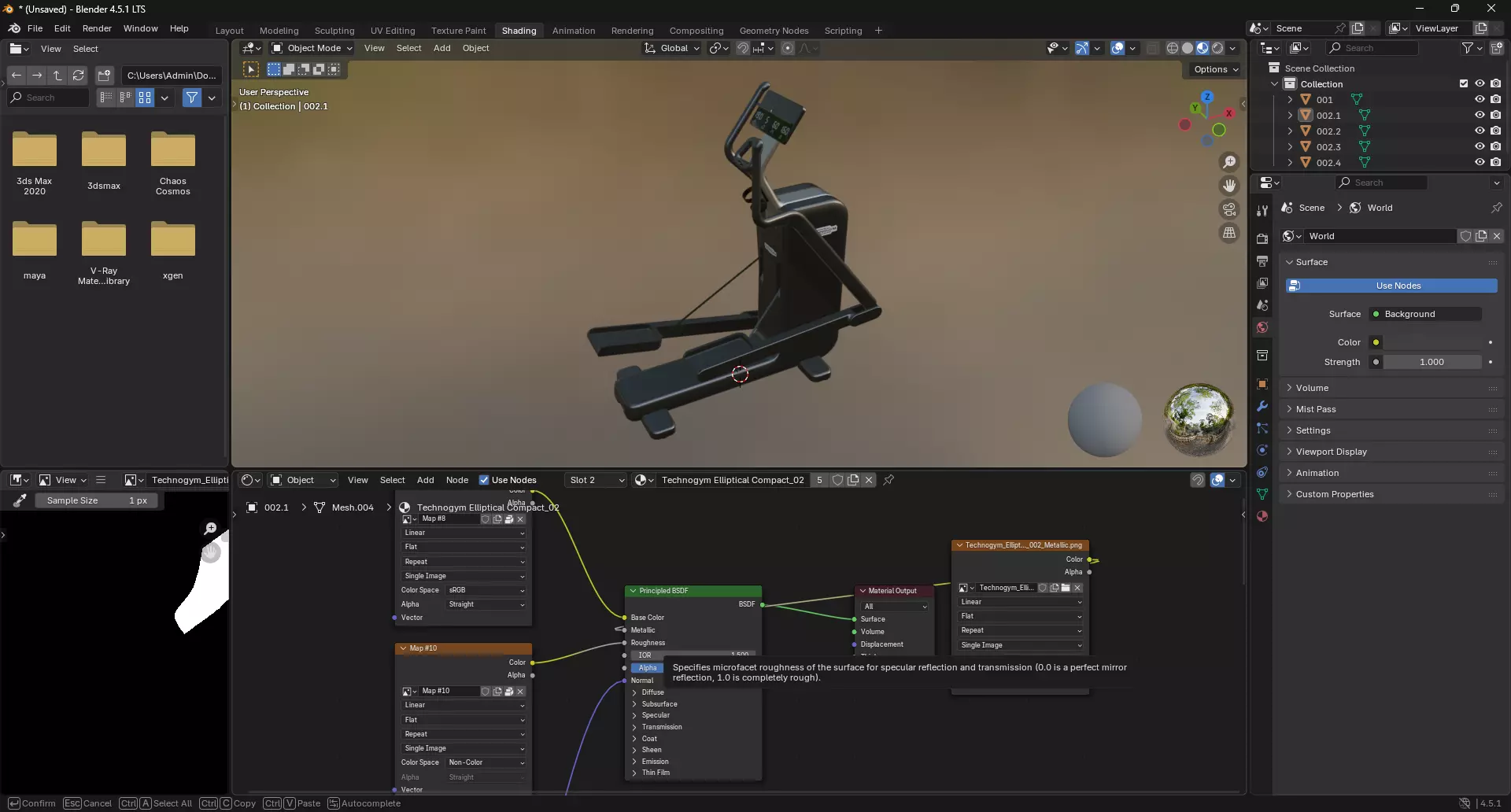Open the viewport Options dropdown
1511x812 pixels.
[1215, 69]
